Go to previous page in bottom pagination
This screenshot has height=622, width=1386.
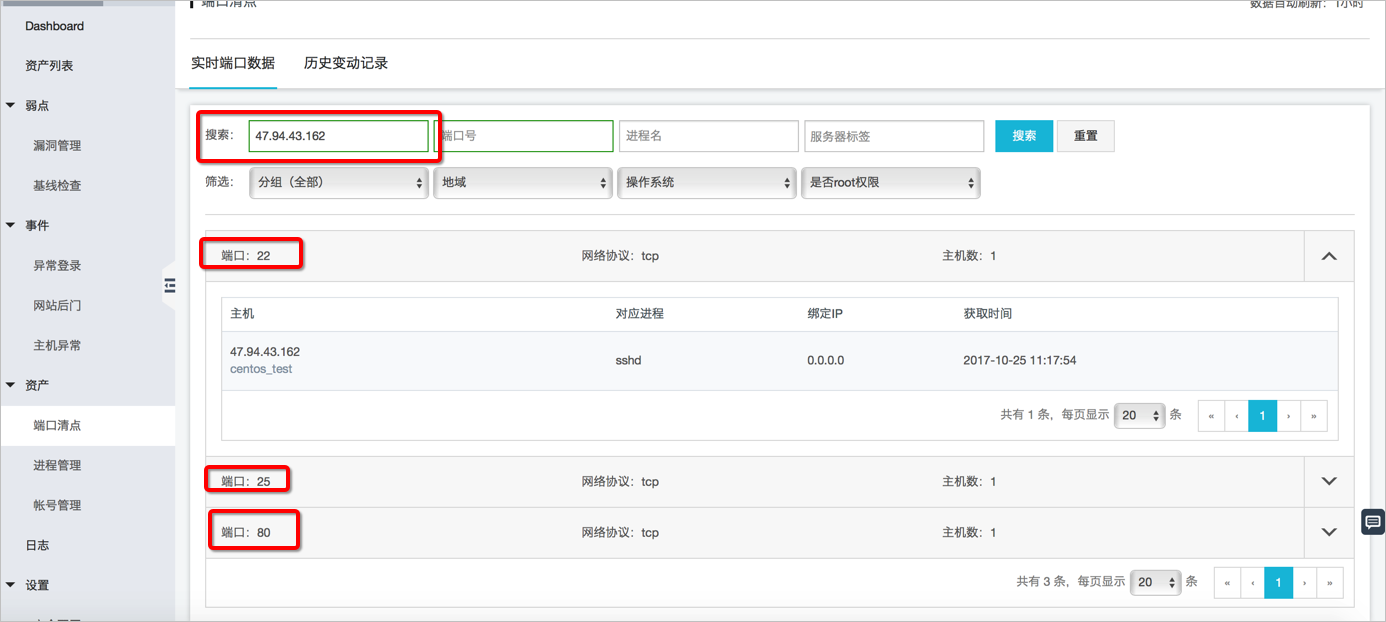1253,583
